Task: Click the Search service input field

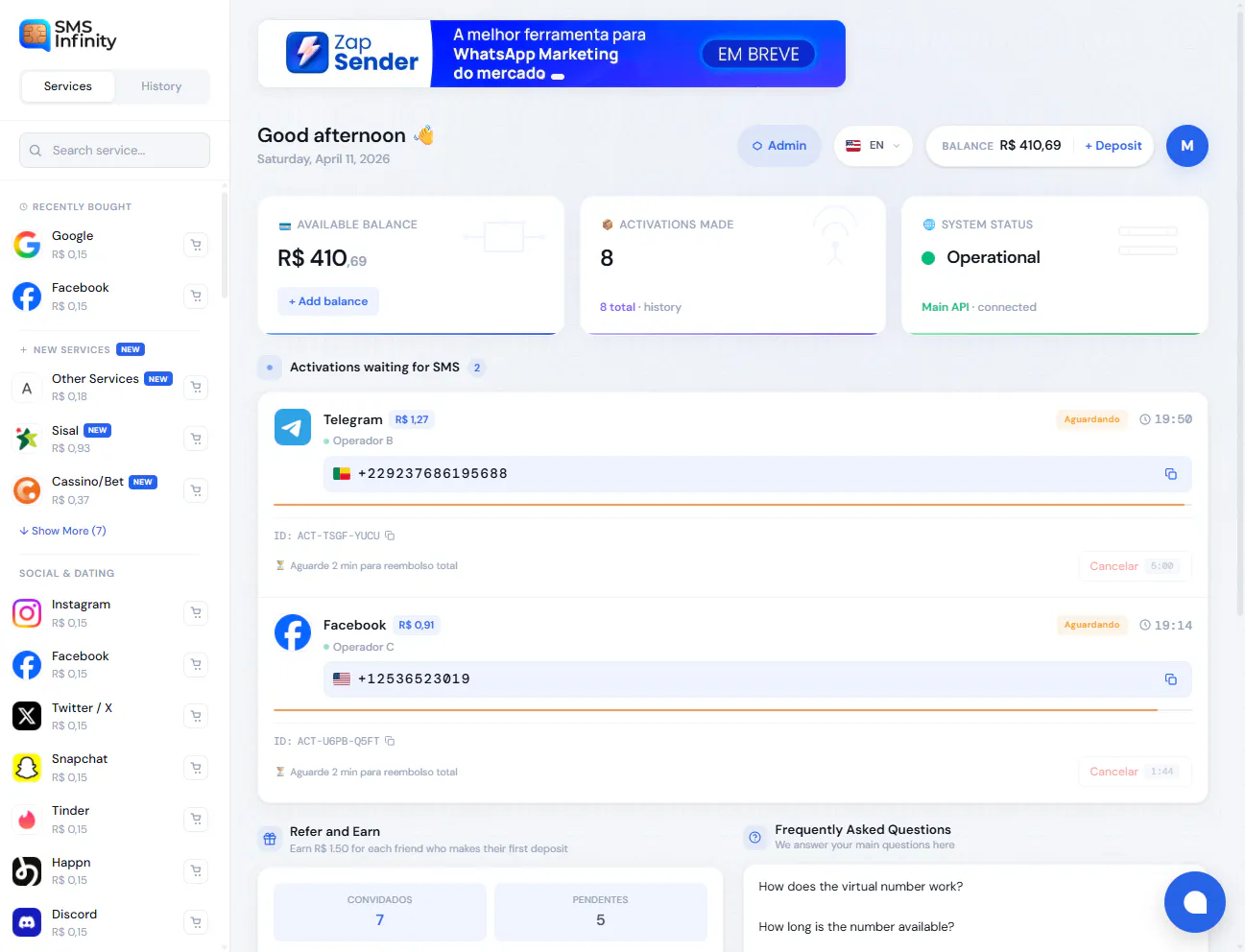Action: click(114, 151)
